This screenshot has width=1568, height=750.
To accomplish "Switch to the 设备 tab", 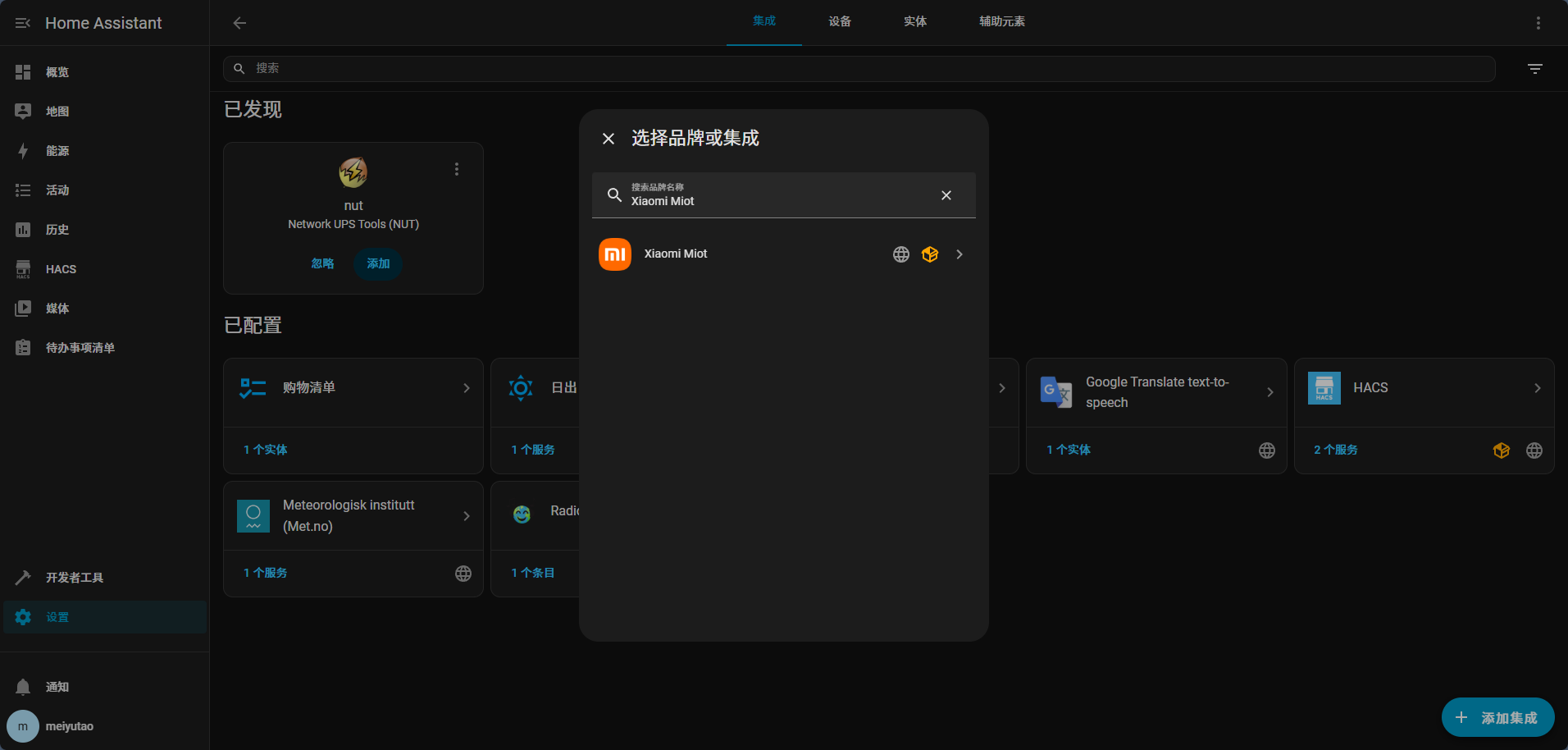I will (x=839, y=22).
